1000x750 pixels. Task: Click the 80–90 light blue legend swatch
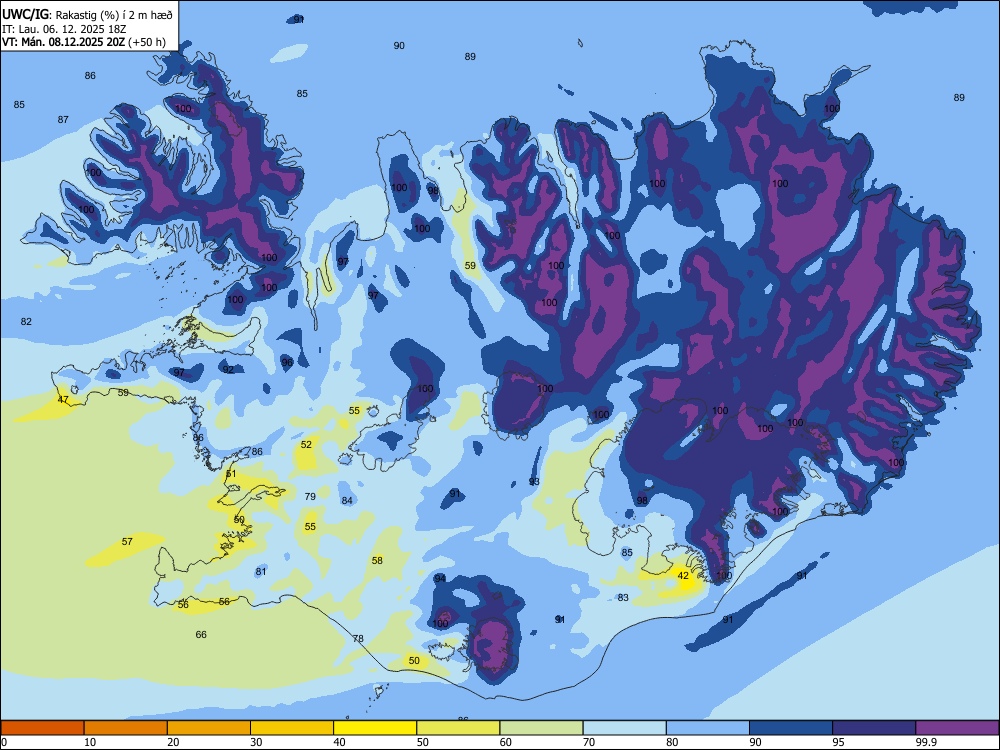click(x=708, y=728)
